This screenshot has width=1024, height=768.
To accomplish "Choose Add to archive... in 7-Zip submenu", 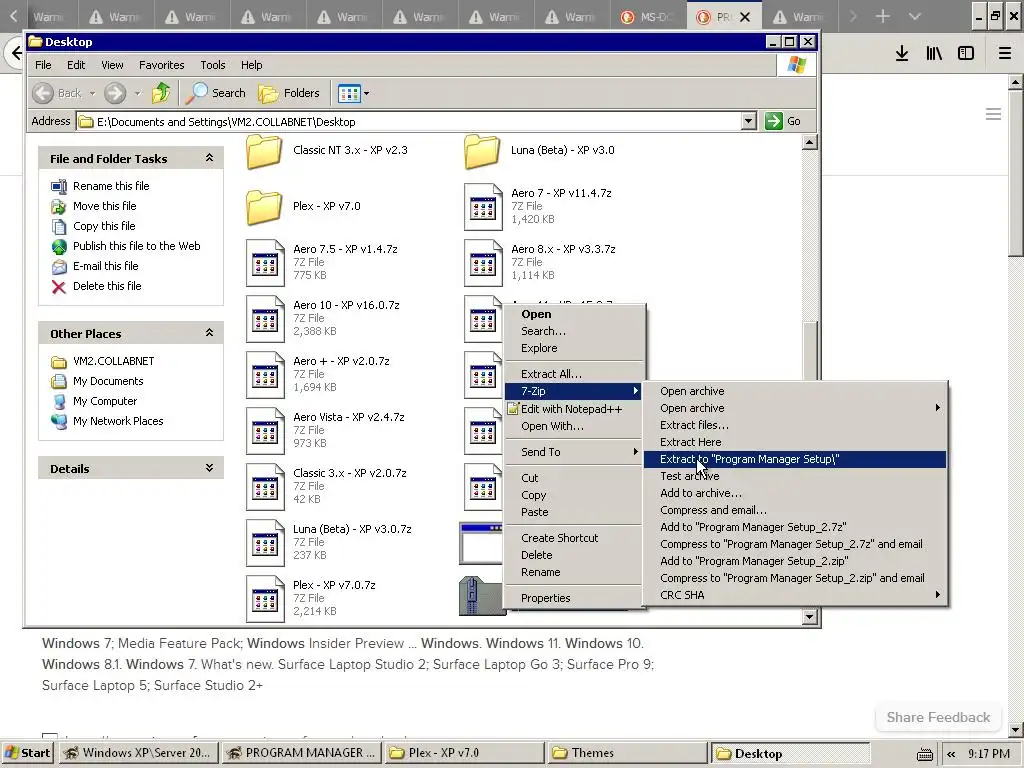I will click(x=795, y=493).
